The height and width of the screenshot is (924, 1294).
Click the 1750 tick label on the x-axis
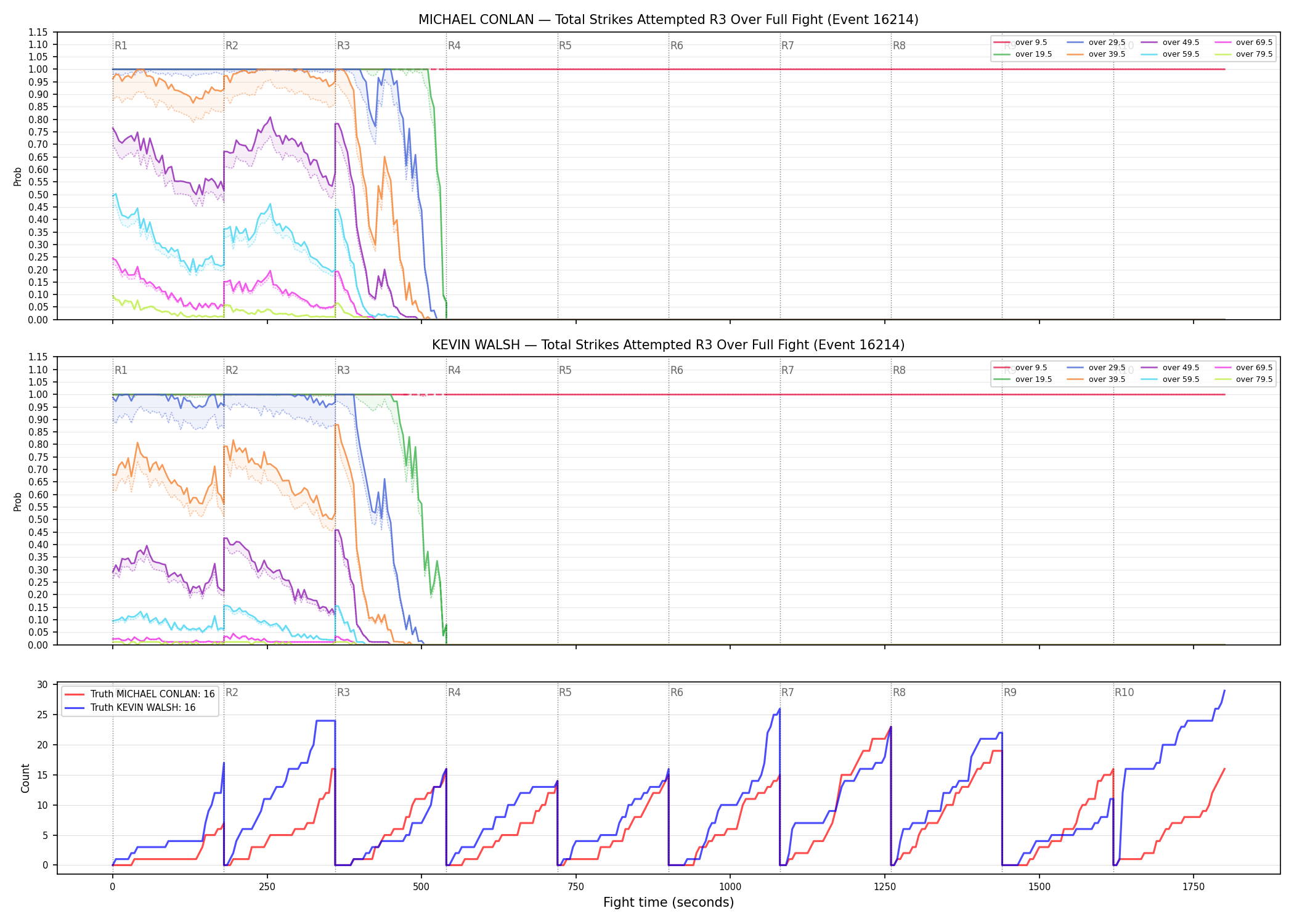coord(1194,887)
